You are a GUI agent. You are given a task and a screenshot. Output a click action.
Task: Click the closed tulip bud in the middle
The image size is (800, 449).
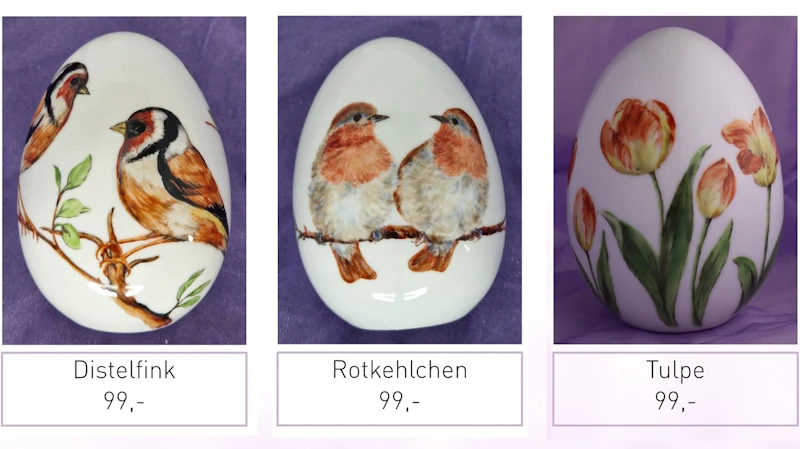[x=716, y=189]
